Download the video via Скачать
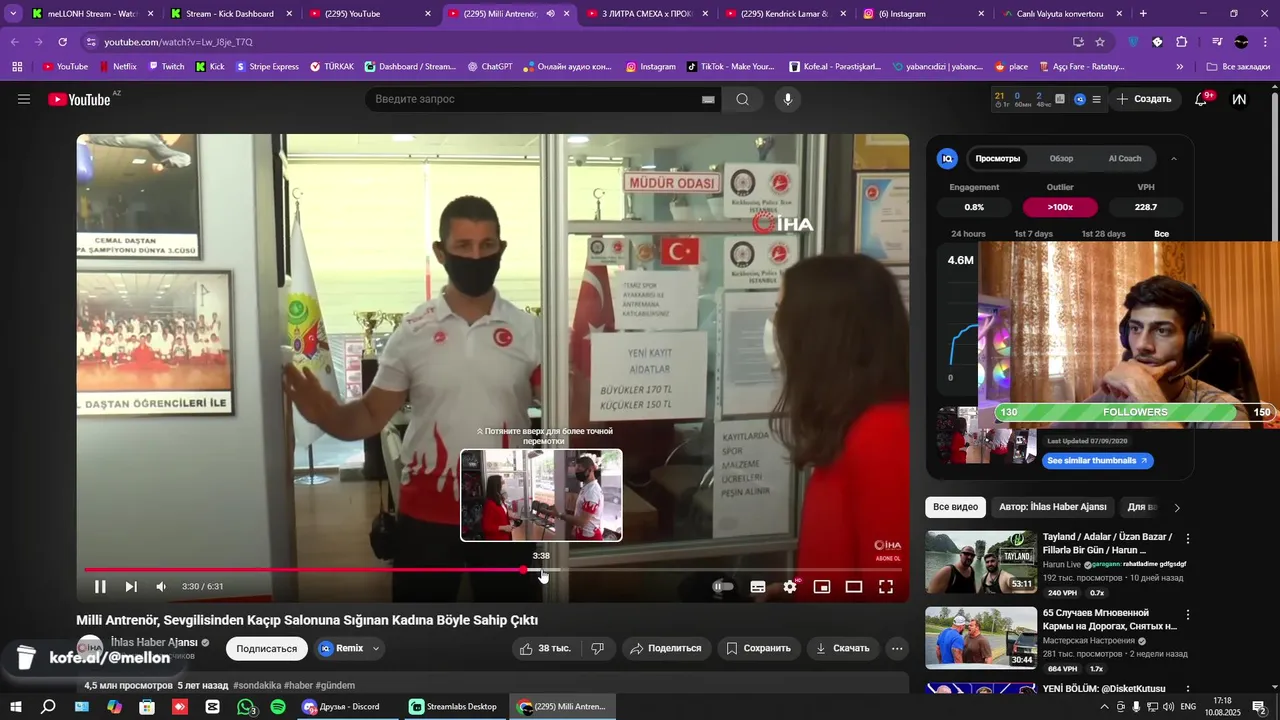The width and height of the screenshot is (1280, 720). coord(842,648)
